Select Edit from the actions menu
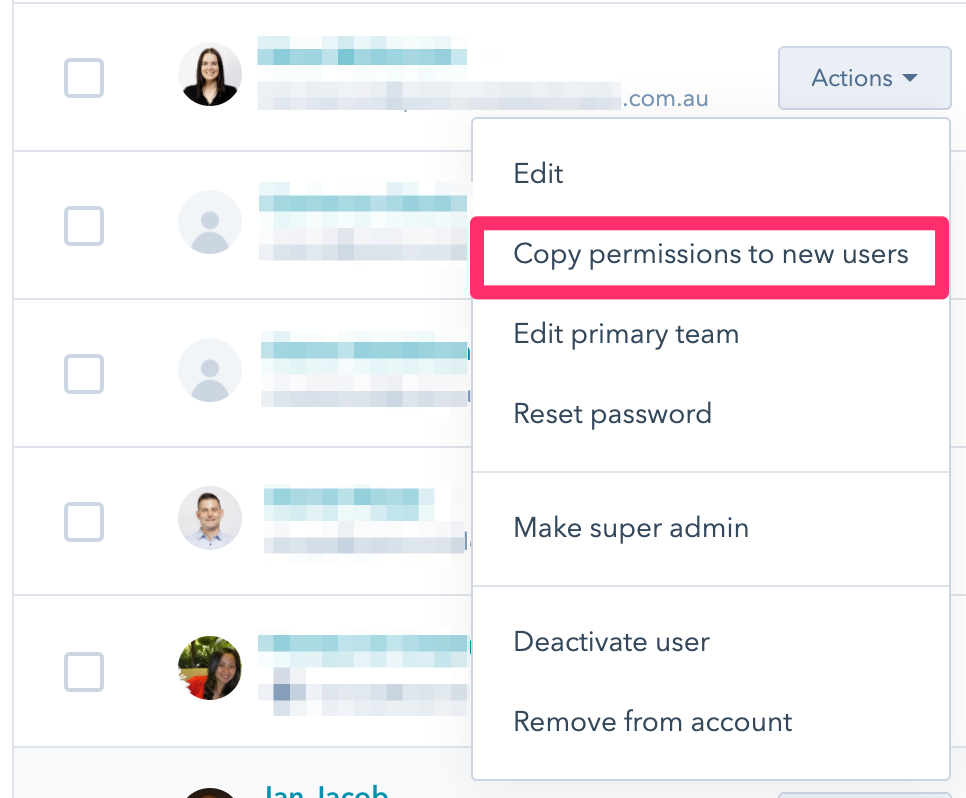 coord(538,173)
